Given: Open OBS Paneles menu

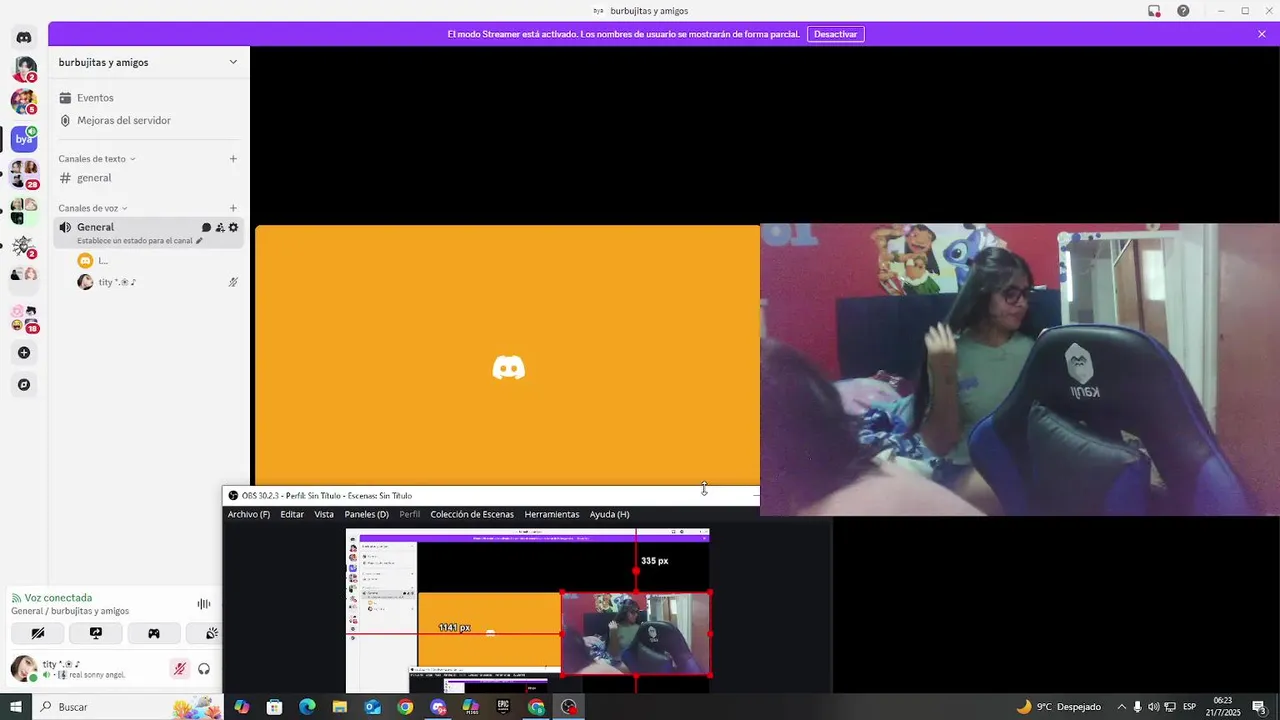Looking at the screenshot, I should [x=366, y=514].
